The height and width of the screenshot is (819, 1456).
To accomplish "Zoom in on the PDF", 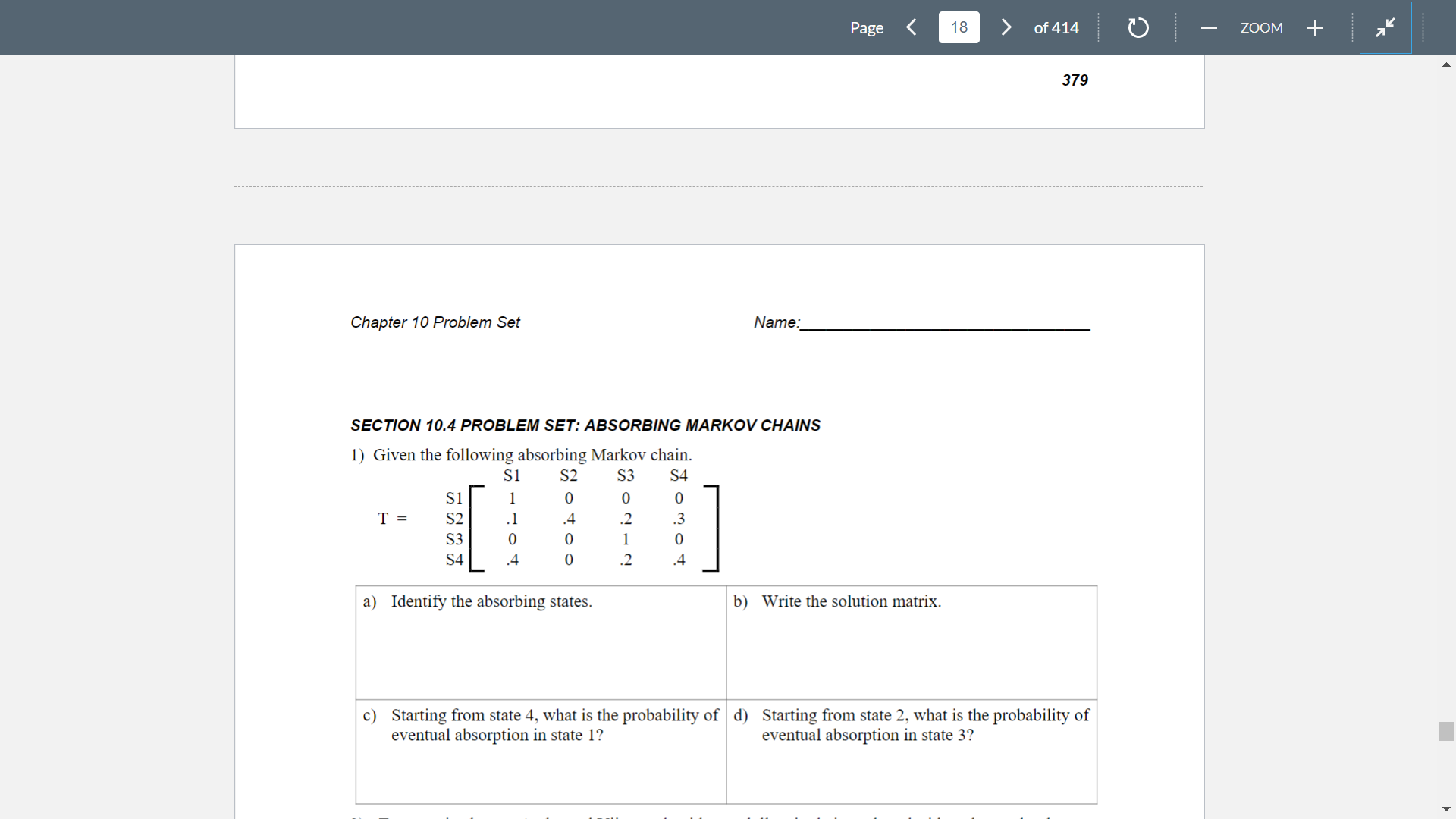I will pyautogui.click(x=1315, y=27).
